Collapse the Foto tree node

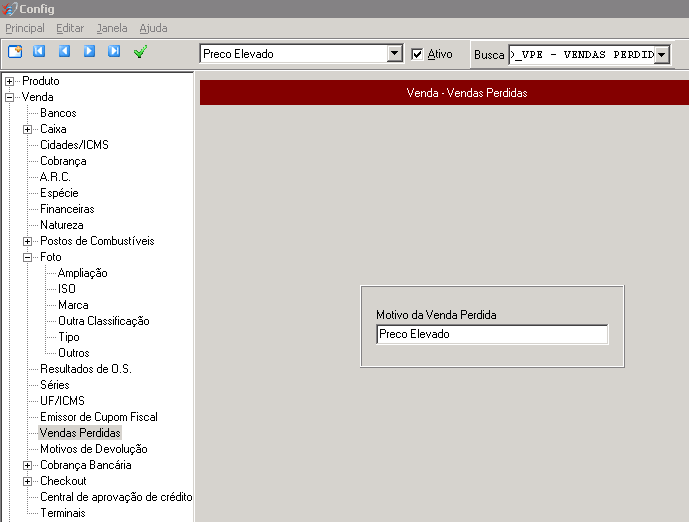27,257
